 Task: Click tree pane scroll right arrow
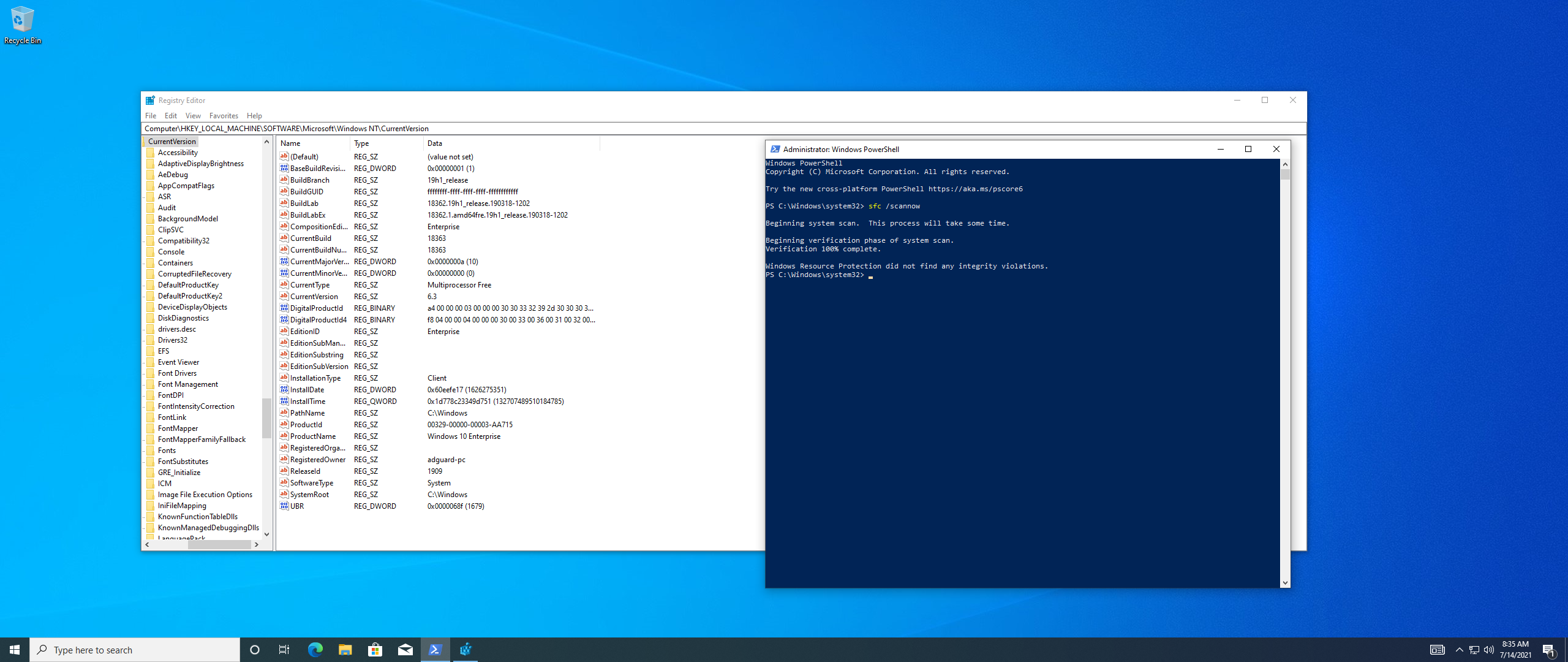pos(257,544)
